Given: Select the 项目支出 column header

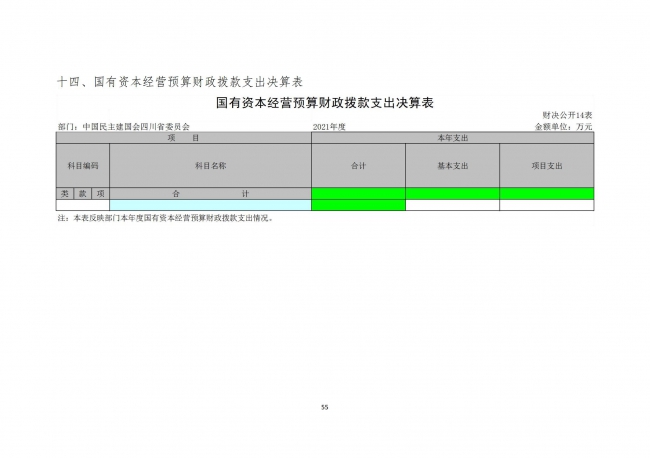Looking at the screenshot, I should pos(546,165).
